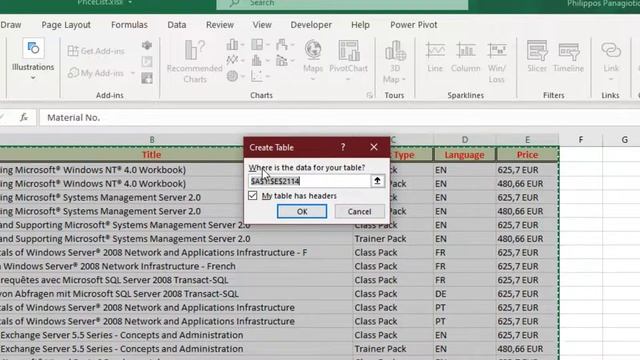640x360 pixels.
Task: Click the Title header cell
Action: (x=151, y=155)
